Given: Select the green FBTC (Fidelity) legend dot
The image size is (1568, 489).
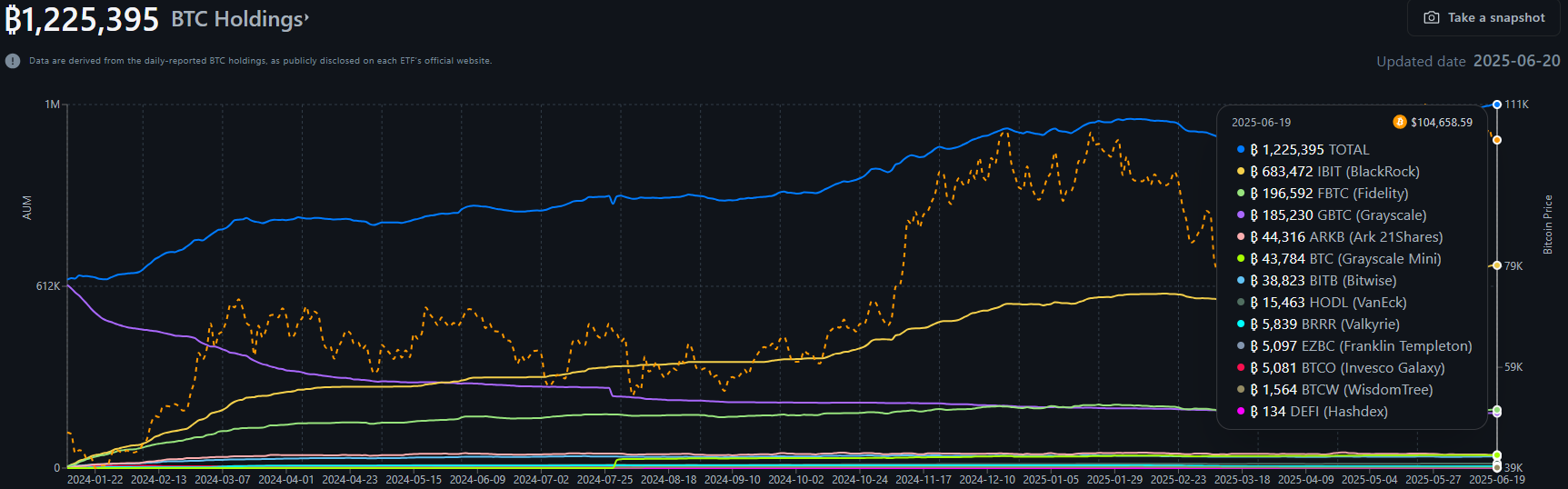Looking at the screenshot, I should click(x=1241, y=193).
